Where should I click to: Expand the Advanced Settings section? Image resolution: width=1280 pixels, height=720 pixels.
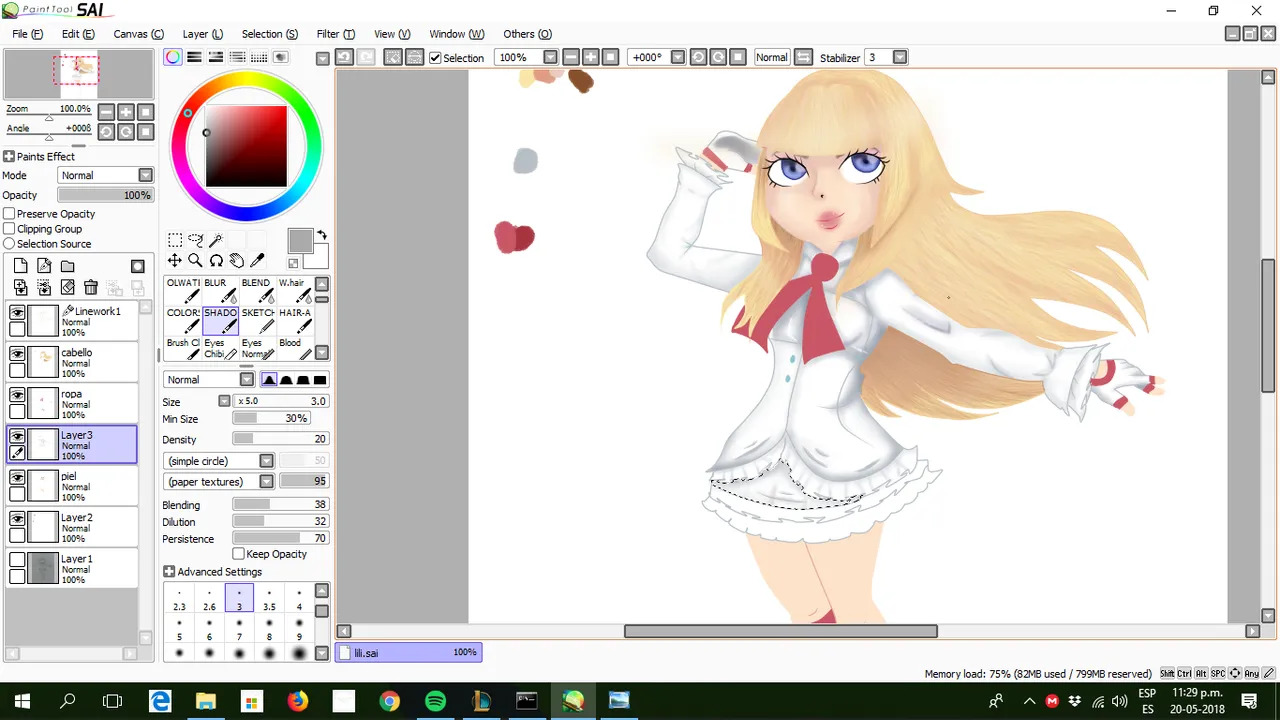(169, 572)
